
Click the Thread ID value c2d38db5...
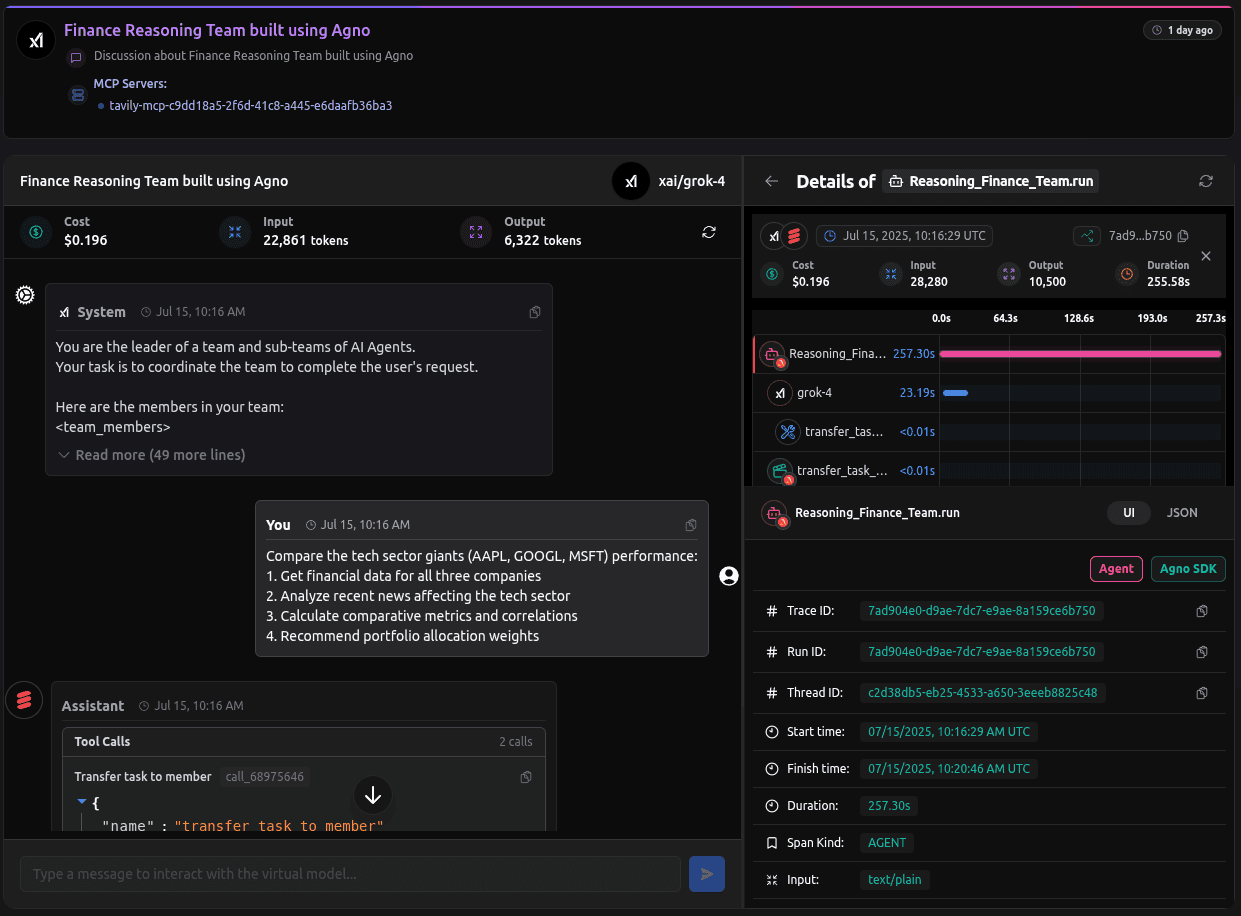click(x=983, y=692)
